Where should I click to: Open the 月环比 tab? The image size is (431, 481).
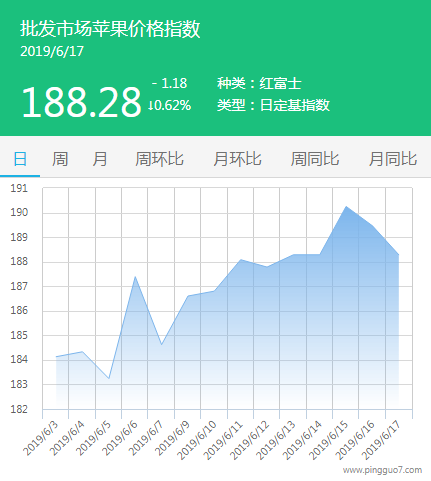237,159
